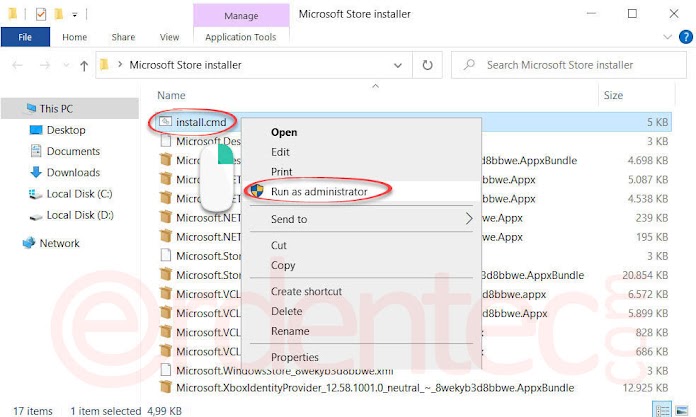
Task: Click the XboxIdentityProvider package icon
Action: pyautogui.click(x=166, y=387)
